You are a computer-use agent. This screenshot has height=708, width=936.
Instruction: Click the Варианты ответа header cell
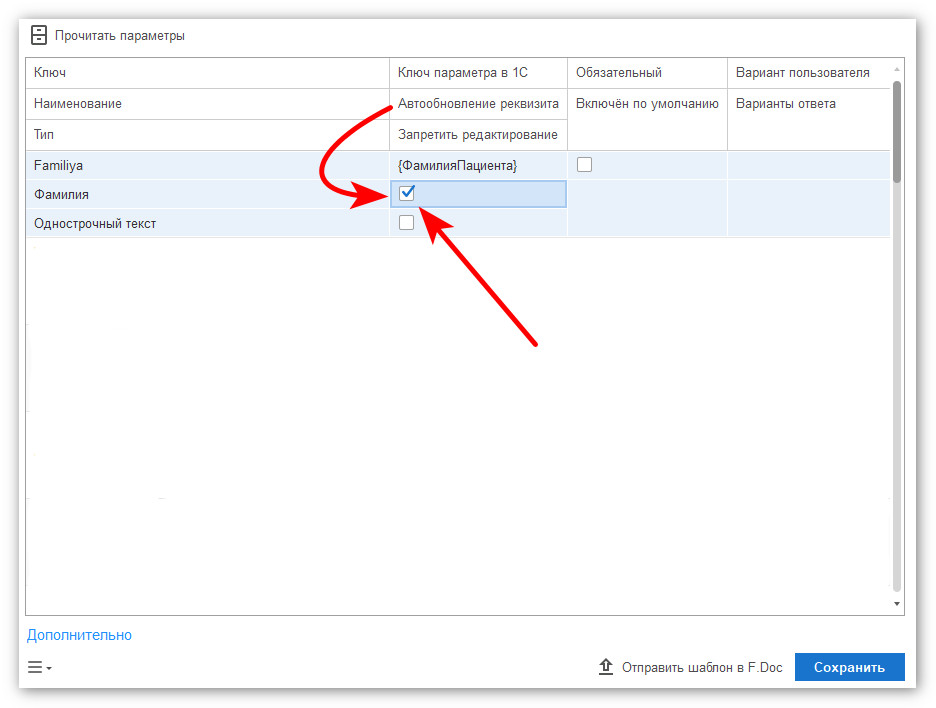[809, 119]
